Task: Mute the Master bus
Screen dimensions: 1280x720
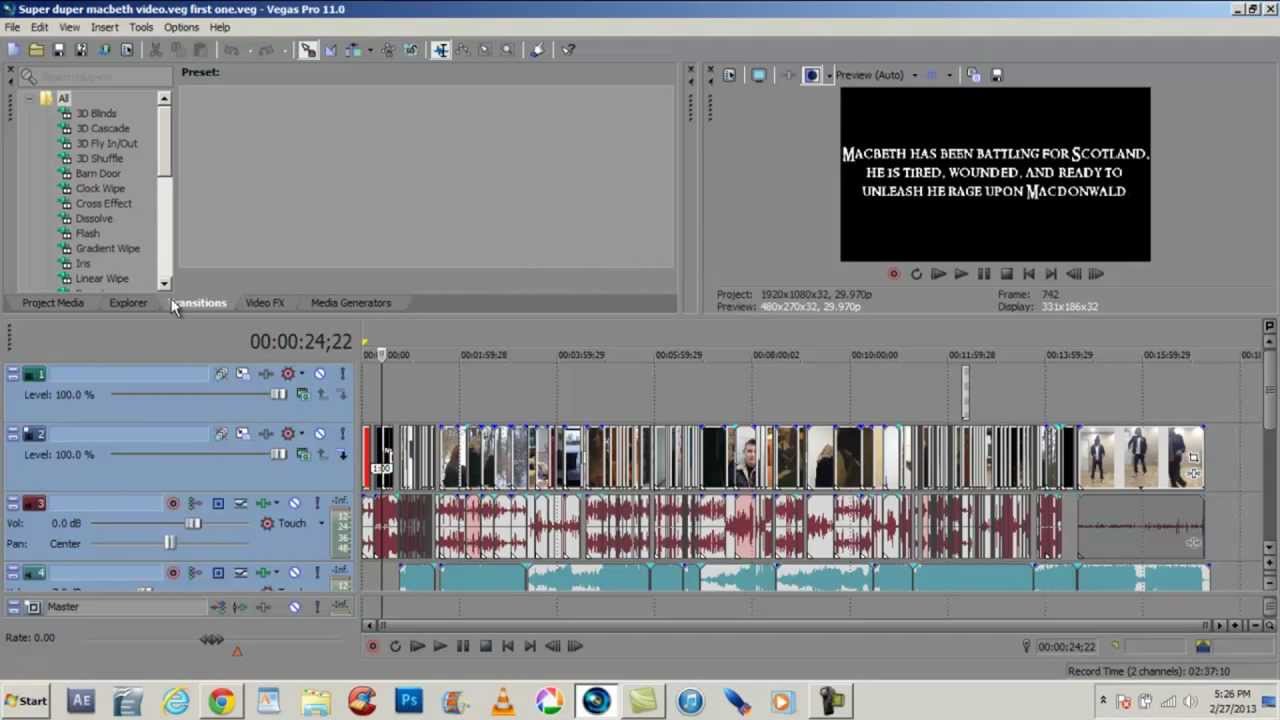Action: [x=294, y=607]
